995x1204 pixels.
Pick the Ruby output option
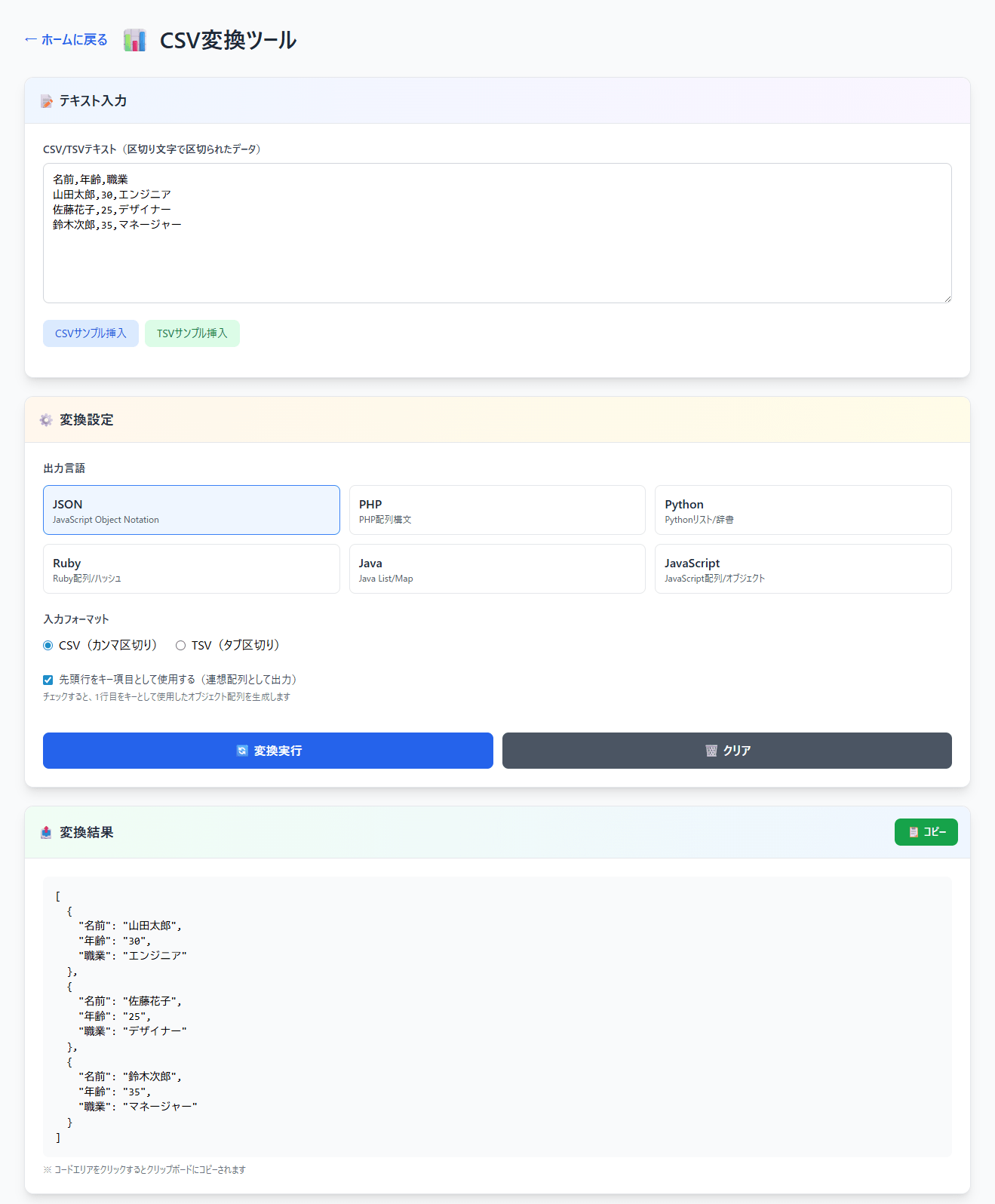pos(192,569)
